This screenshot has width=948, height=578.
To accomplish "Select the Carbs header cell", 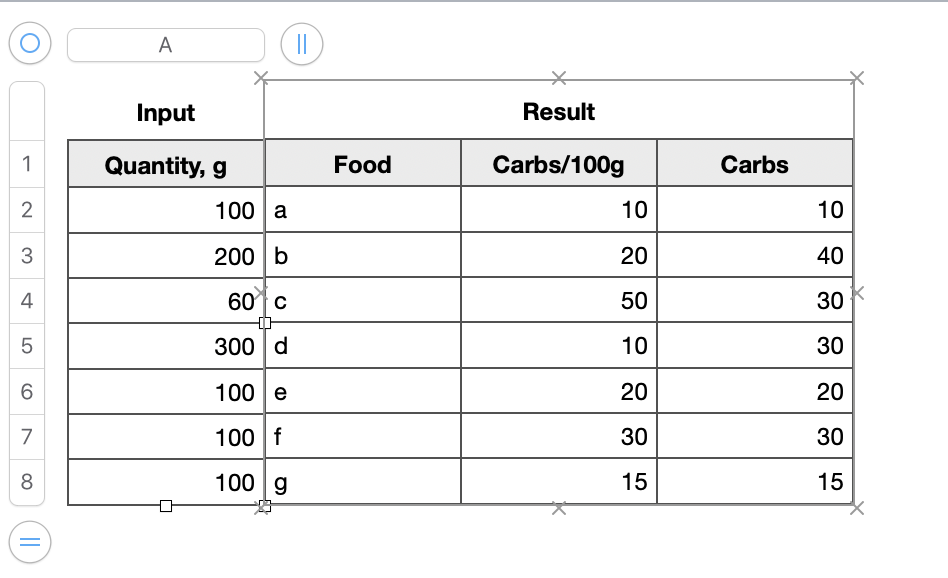I will 755,163.
